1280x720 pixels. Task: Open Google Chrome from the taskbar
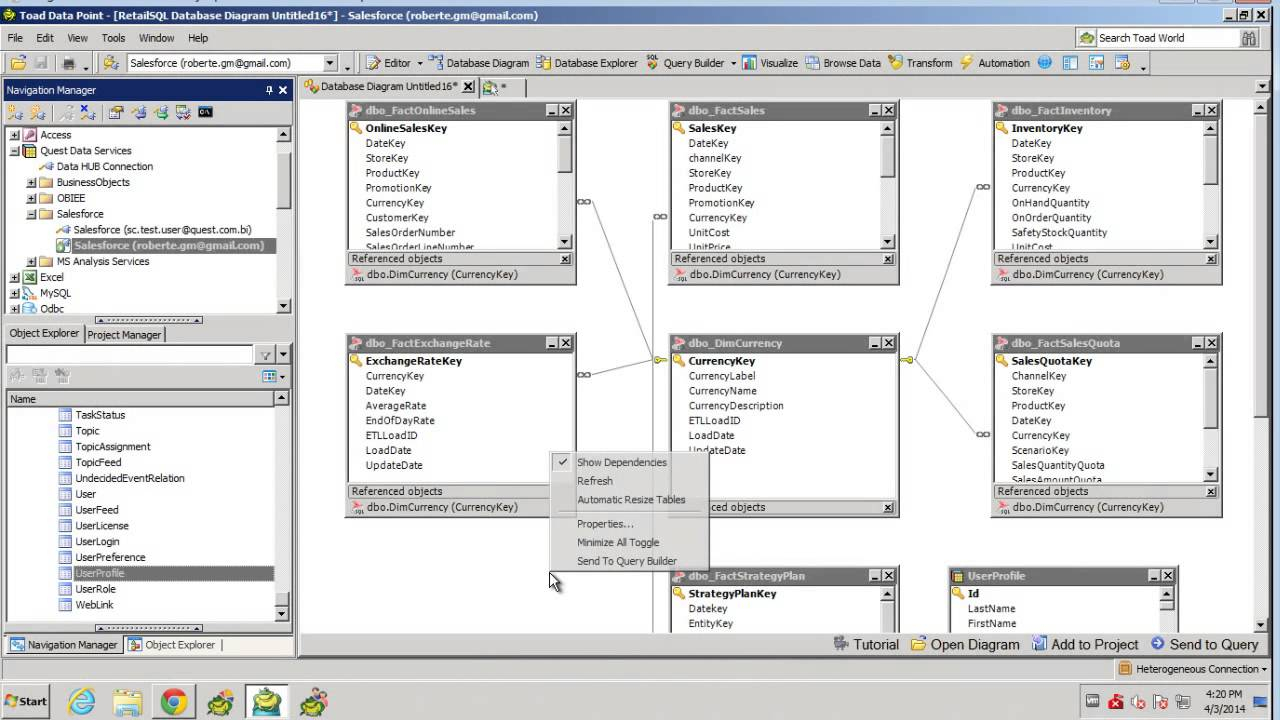(x=173, y=703)
